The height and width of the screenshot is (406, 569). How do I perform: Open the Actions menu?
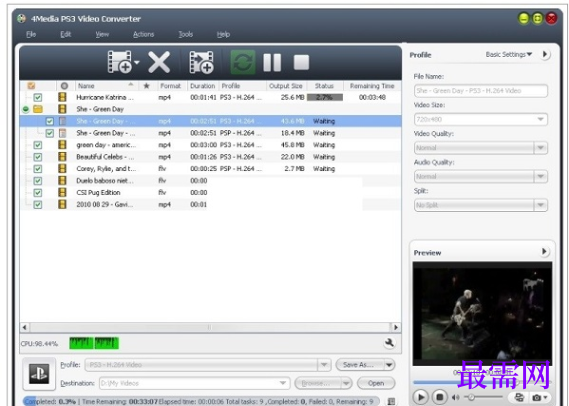pyautogui.click(x=143, y=34)
